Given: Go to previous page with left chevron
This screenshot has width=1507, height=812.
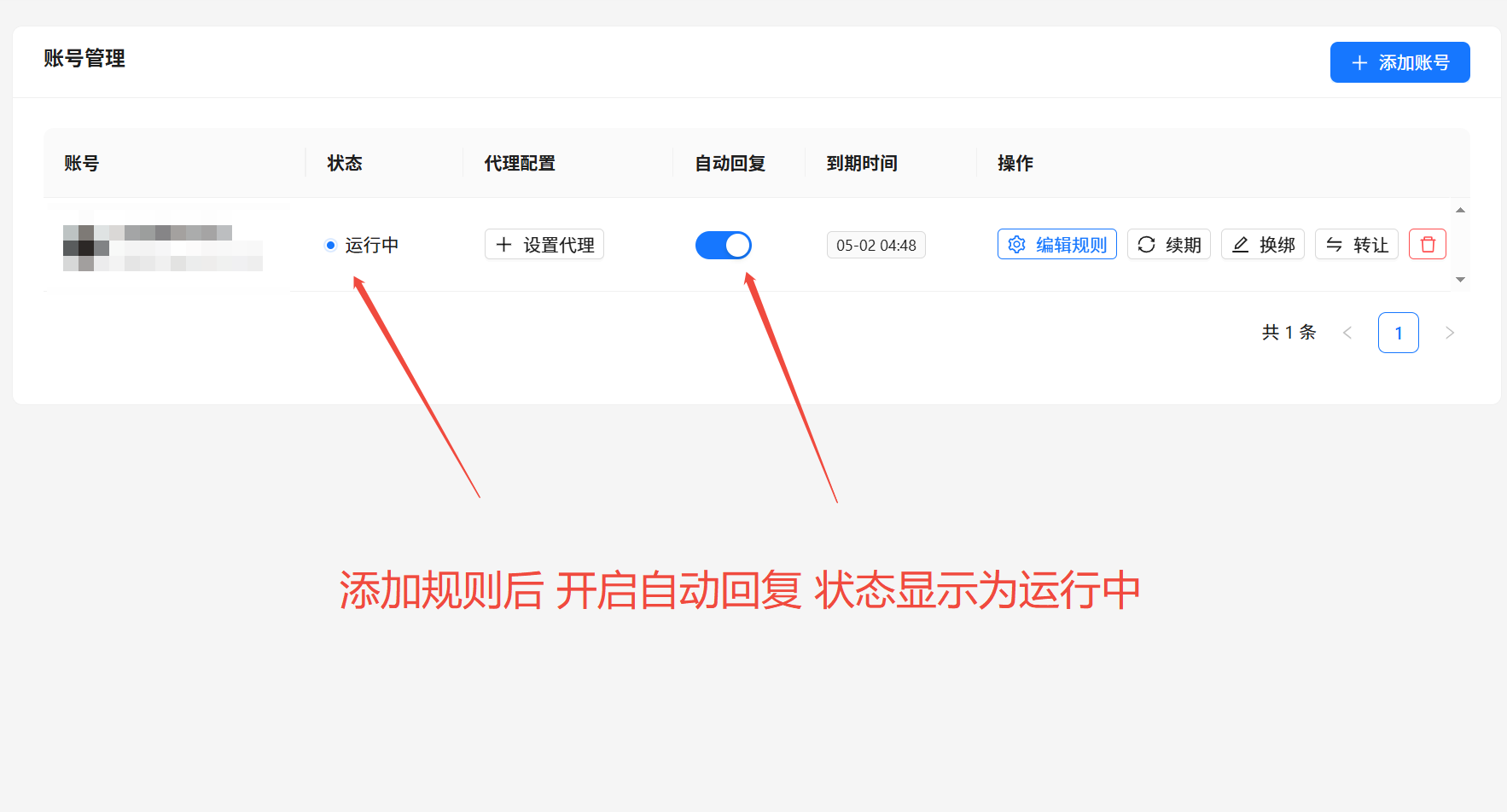Looking at the screenshot, I should pos(1347,333).
